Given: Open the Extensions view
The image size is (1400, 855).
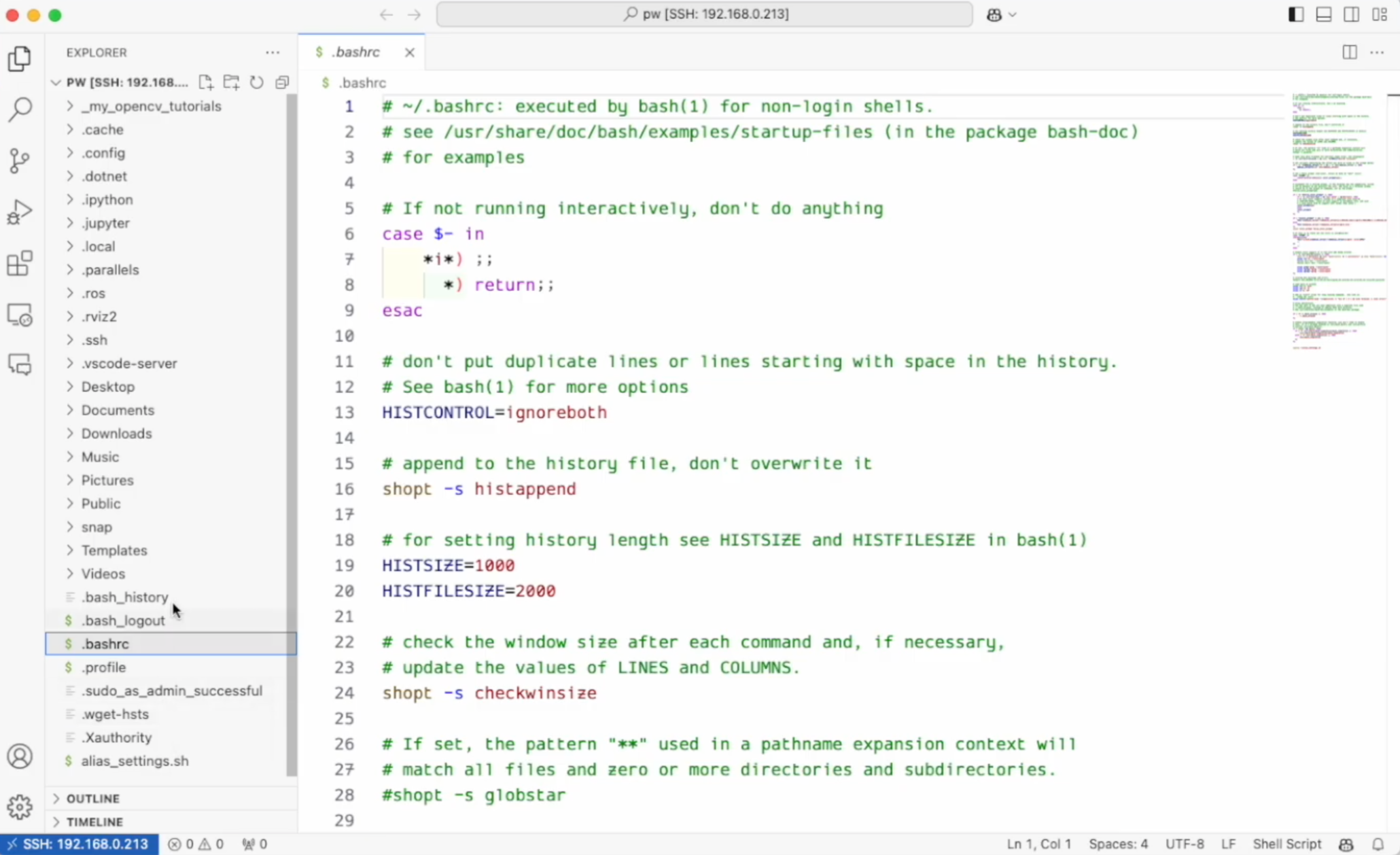Looking at the screenshot, I should pos(20,264).
